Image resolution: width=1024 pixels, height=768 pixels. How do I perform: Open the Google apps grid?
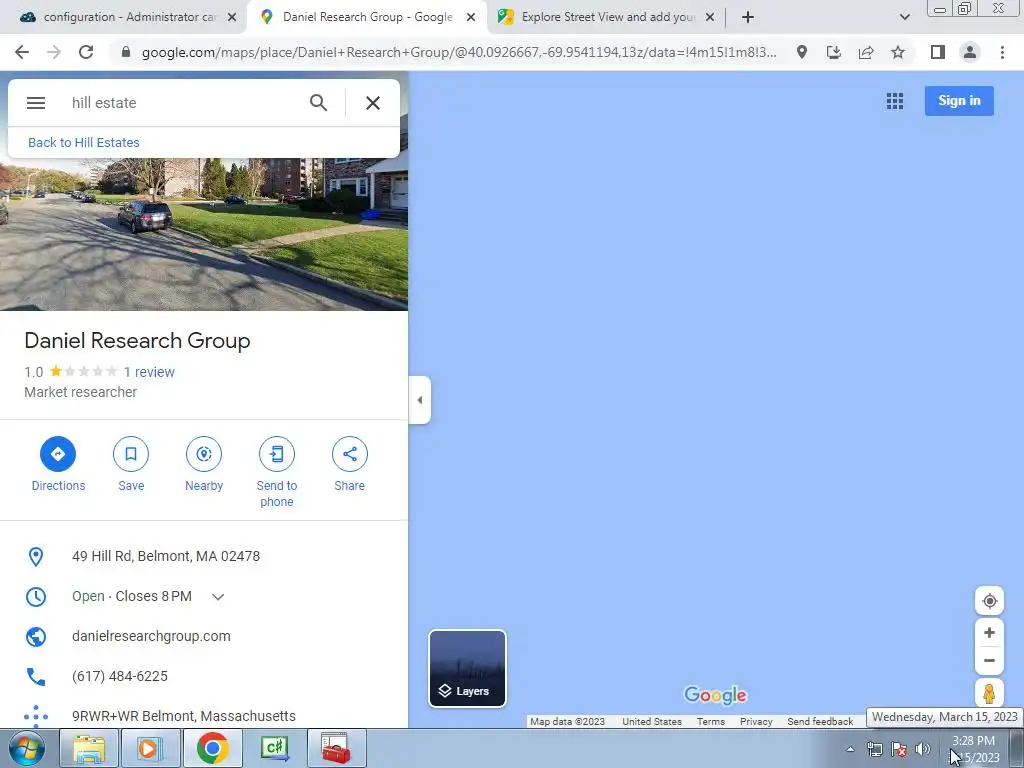pos(895,101)
